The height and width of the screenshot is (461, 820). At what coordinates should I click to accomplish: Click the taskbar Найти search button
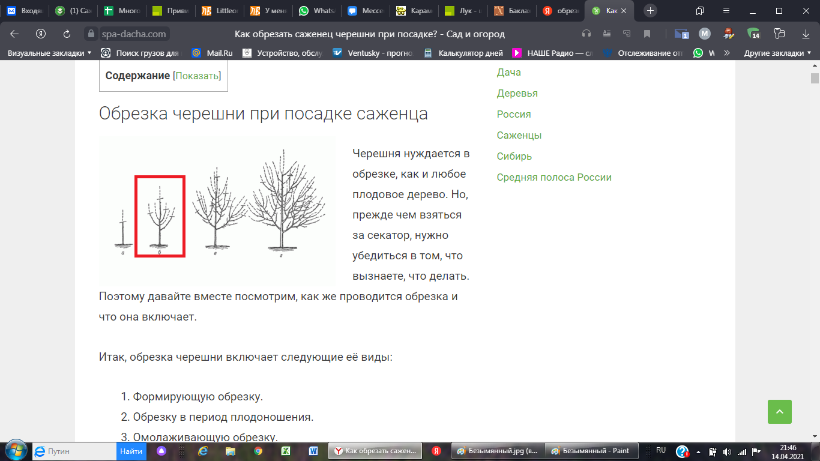tap(131, 452)
